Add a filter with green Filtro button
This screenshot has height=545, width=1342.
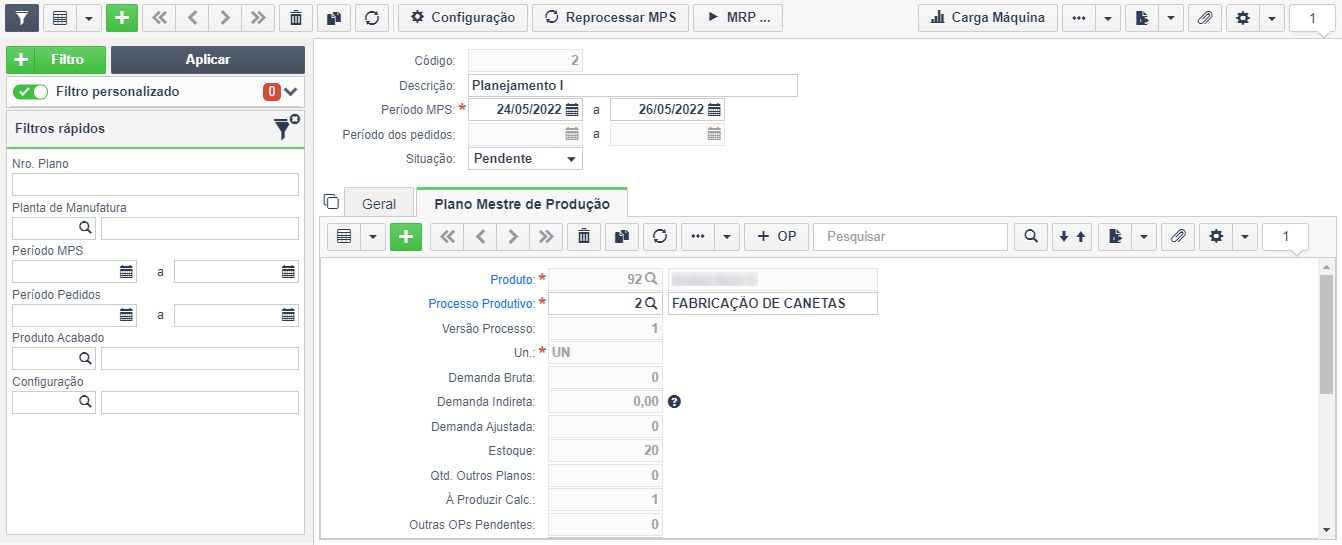(56, 60)
